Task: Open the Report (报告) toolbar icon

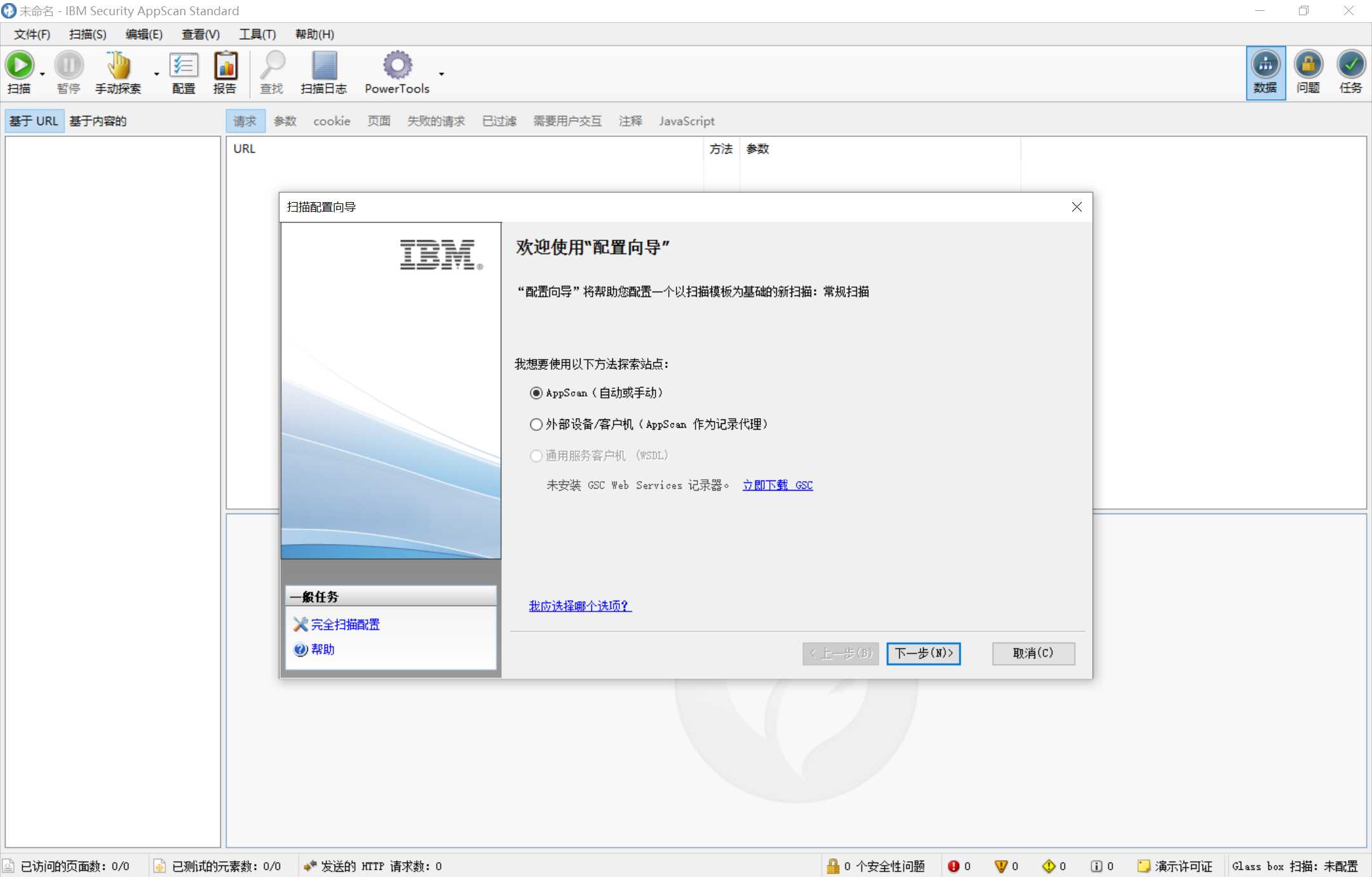Action: pyautogui.click(x=225, y=65)
